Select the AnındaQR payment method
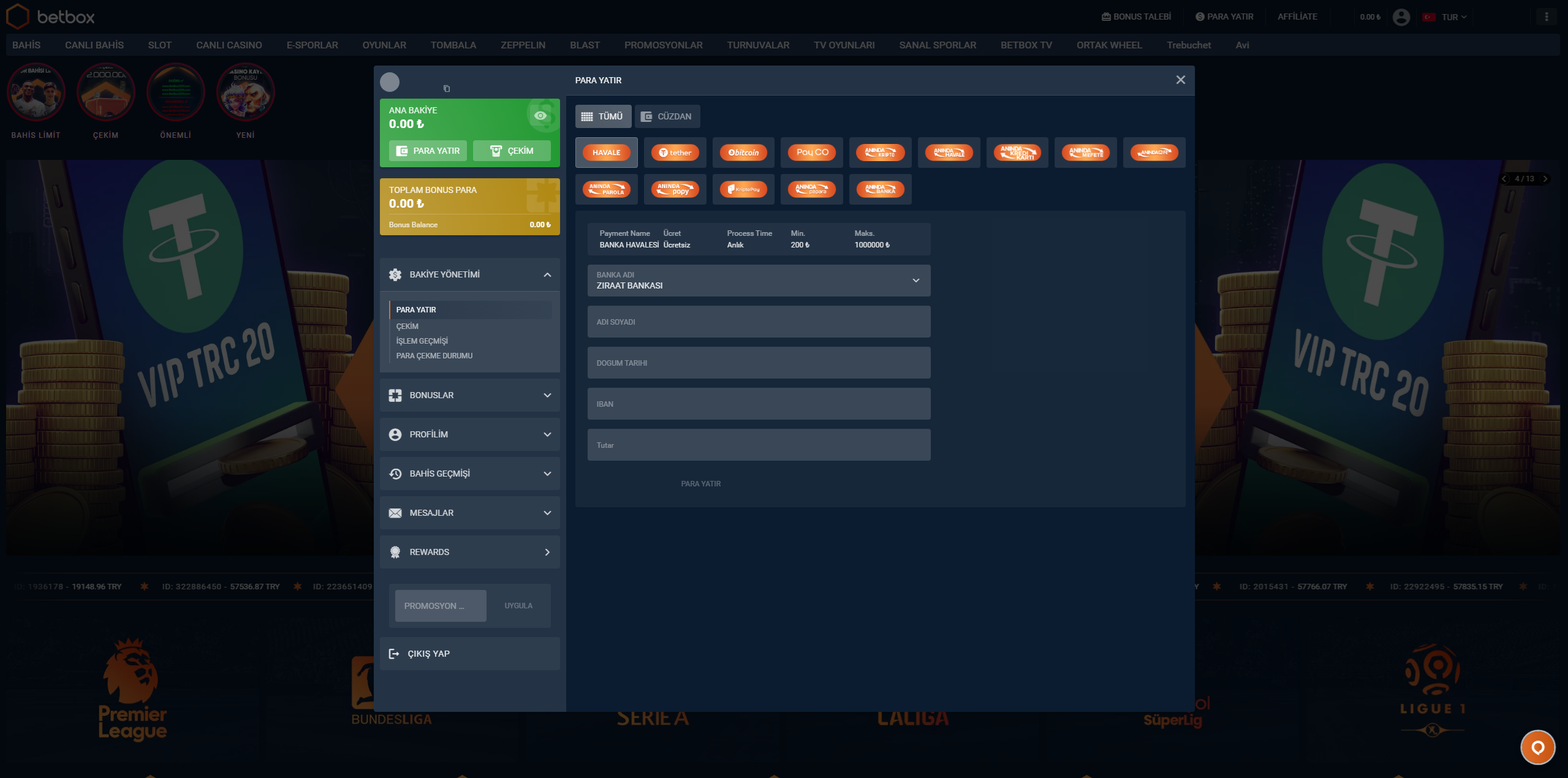 tap(1154, 153)
